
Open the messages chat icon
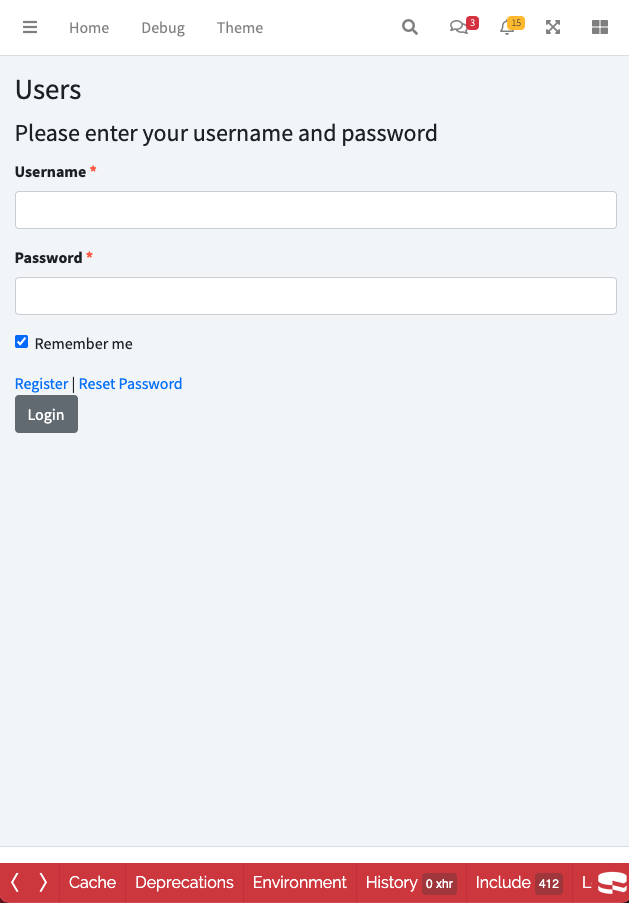point(459,28)
